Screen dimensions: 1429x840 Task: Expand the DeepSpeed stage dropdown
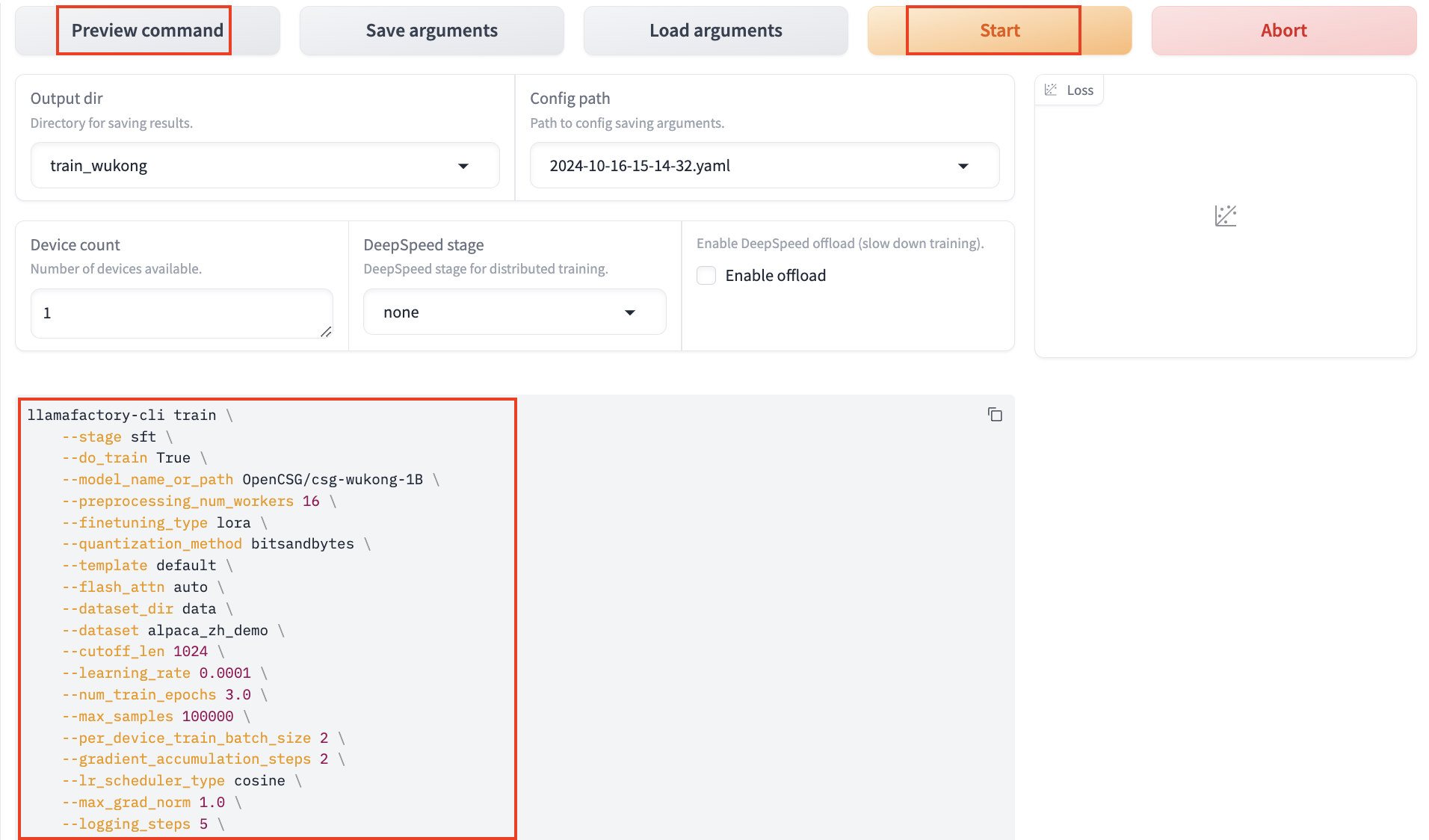click(630, 312)
